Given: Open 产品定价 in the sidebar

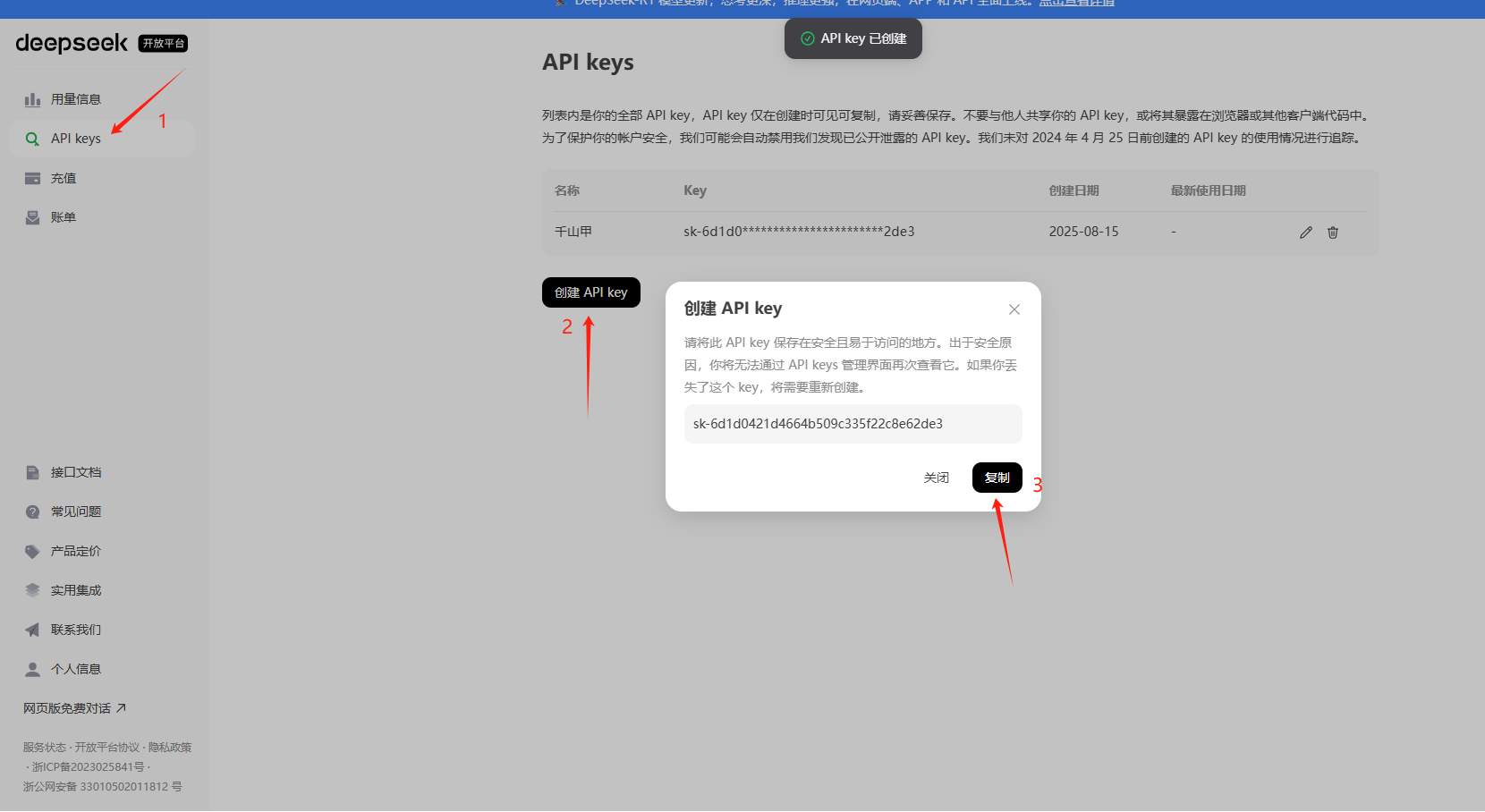Looking at the screenshot, I should click(x=75, y=551).
